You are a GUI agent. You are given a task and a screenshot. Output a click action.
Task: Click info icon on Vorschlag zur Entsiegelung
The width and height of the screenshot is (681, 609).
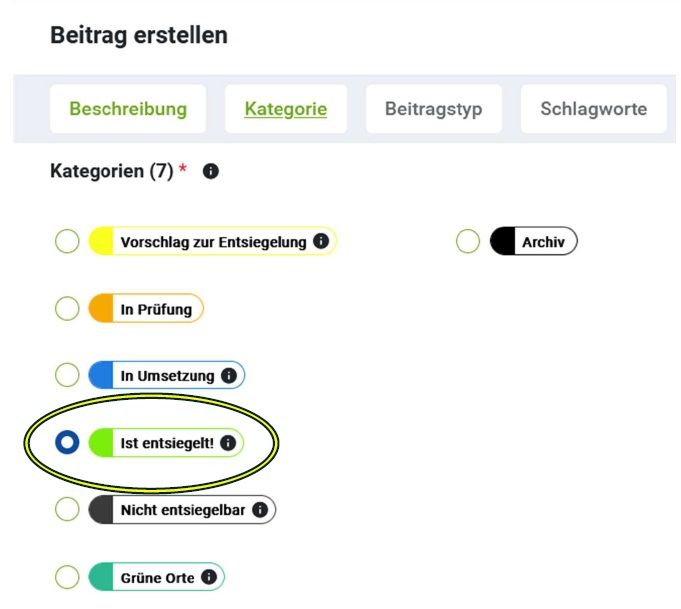click(x=320, y=241)
